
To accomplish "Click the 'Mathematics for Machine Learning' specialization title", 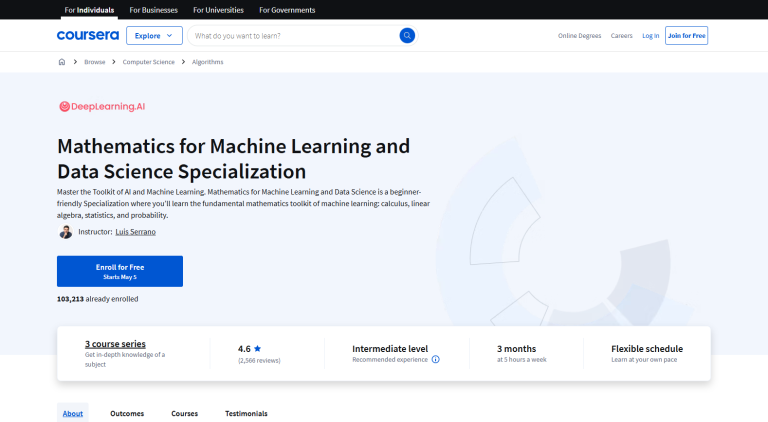I will coord(234,159).
